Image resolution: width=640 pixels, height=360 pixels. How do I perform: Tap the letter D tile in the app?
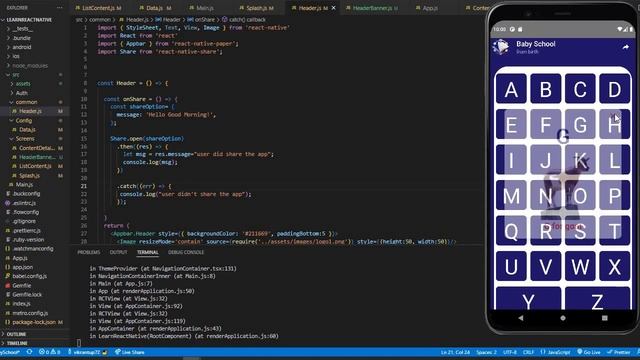[x=615, y=89]
